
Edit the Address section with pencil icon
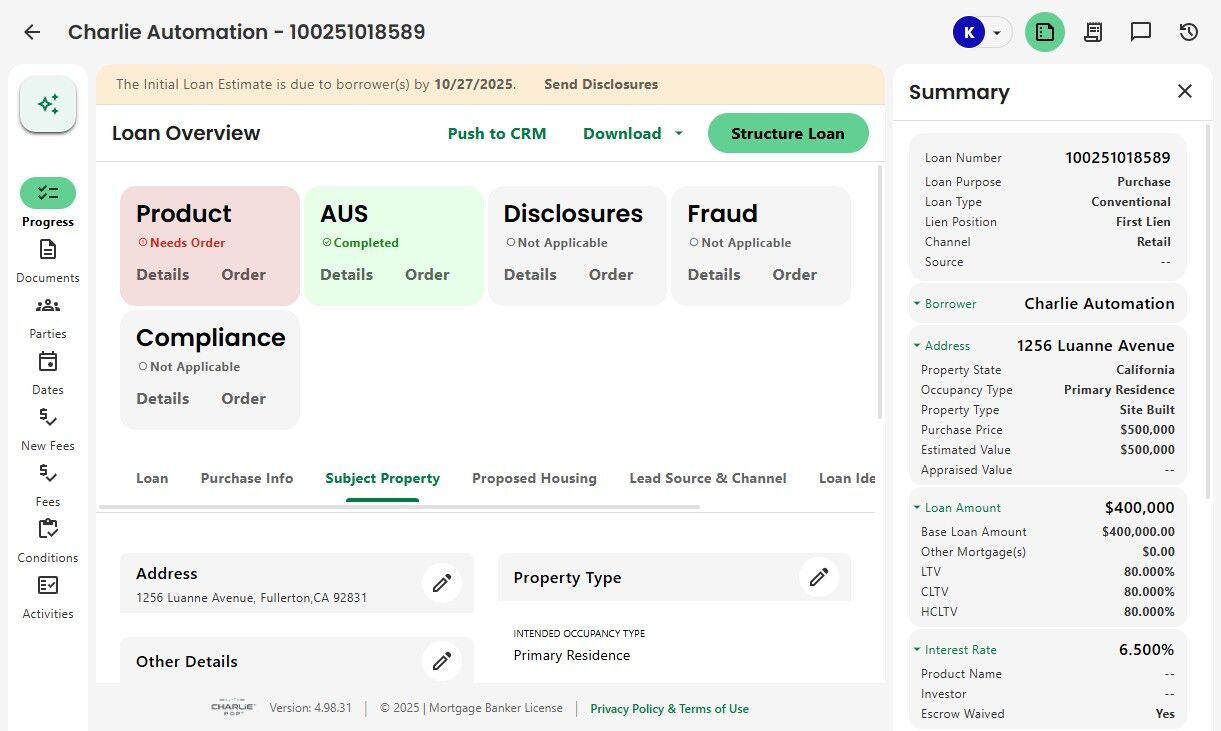tap(441, 582)
